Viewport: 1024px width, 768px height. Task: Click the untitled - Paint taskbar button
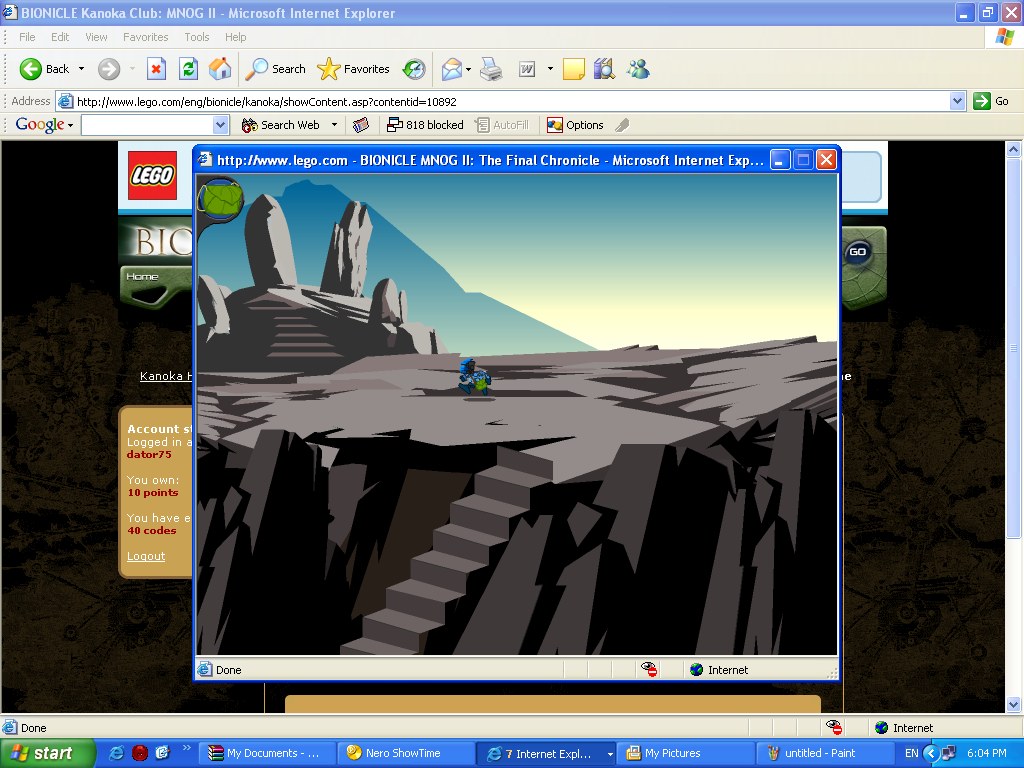(x=824, y=753)
